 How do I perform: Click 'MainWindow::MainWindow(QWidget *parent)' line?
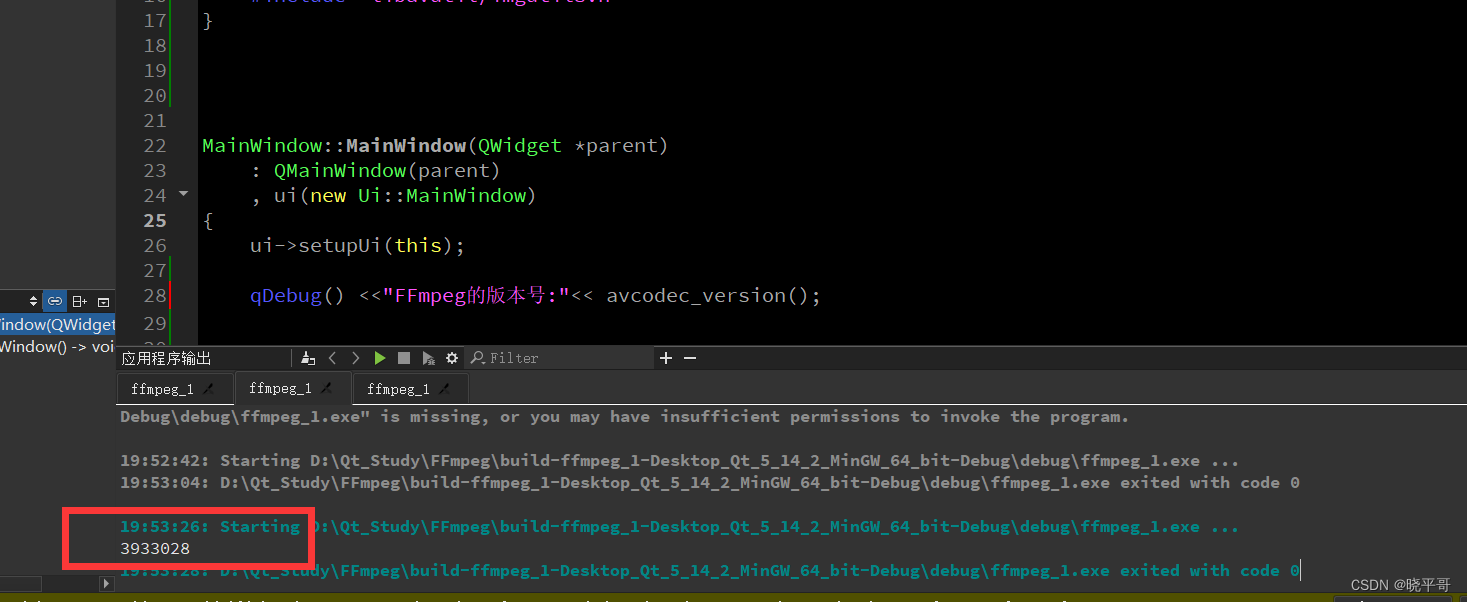435,146
